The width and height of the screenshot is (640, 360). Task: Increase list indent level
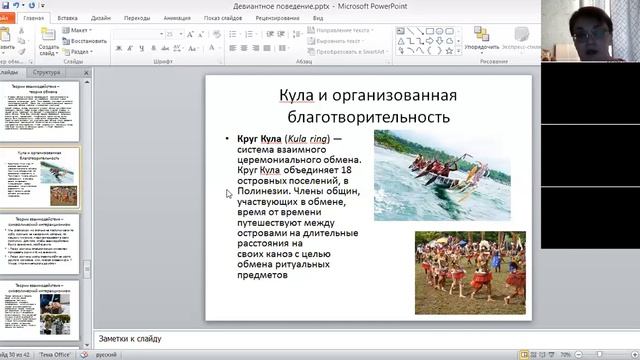pyautogui.click(x=281, y=34)
